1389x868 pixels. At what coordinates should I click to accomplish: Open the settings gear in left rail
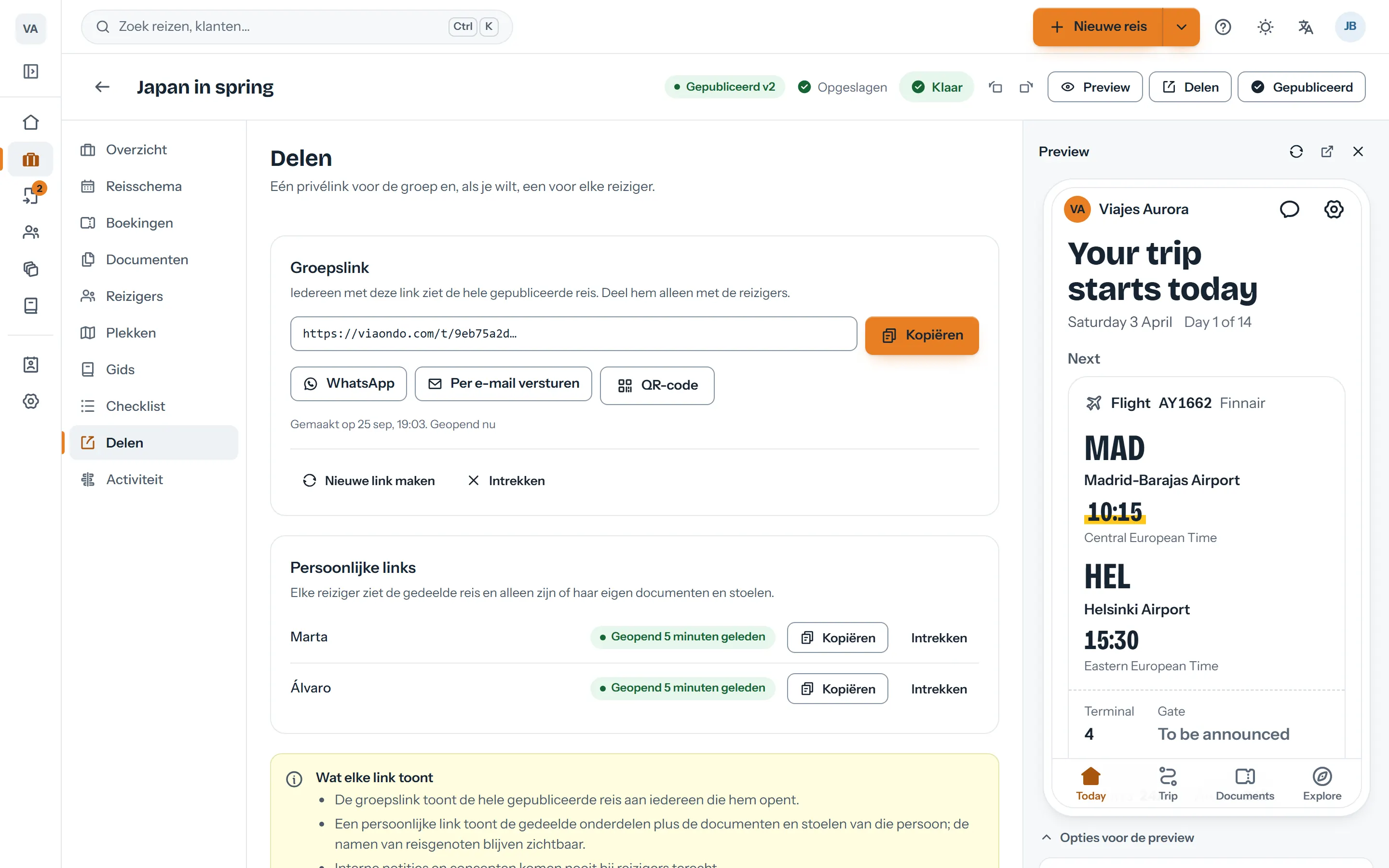click(30, 401)
